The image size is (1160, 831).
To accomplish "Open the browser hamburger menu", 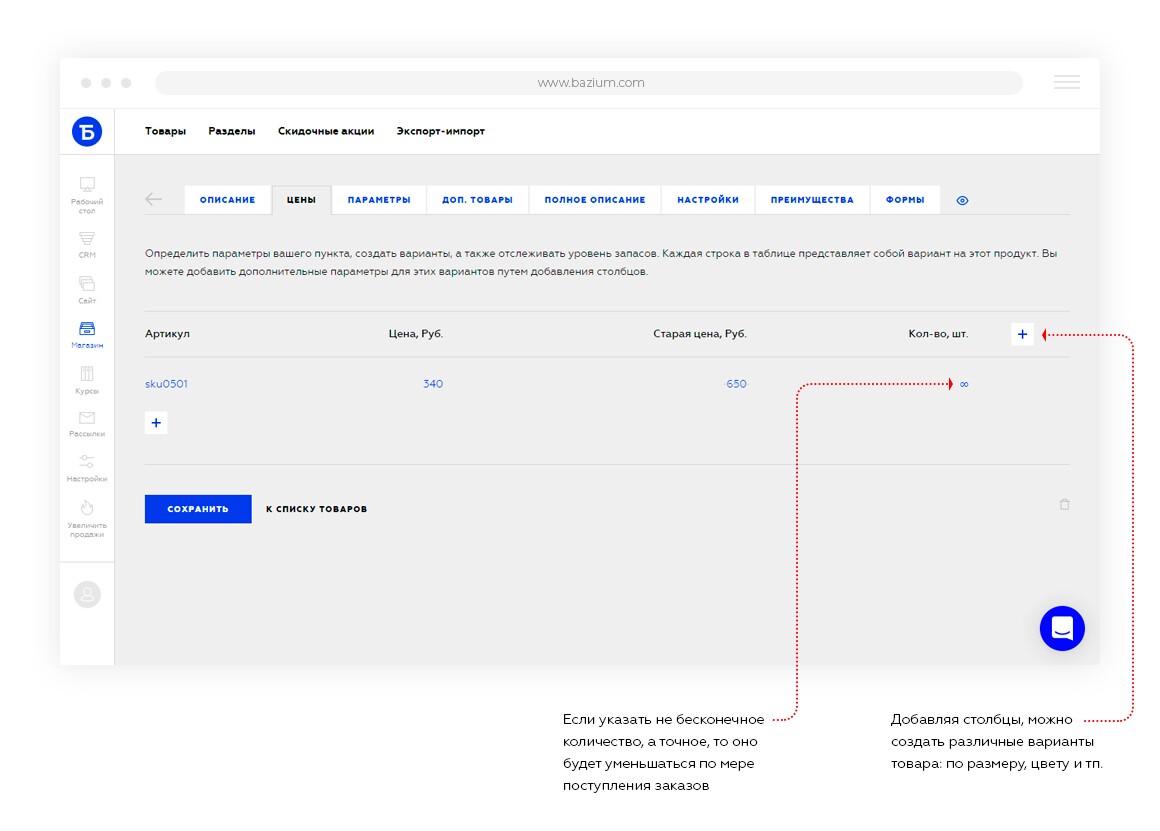I will point(1066,82).
